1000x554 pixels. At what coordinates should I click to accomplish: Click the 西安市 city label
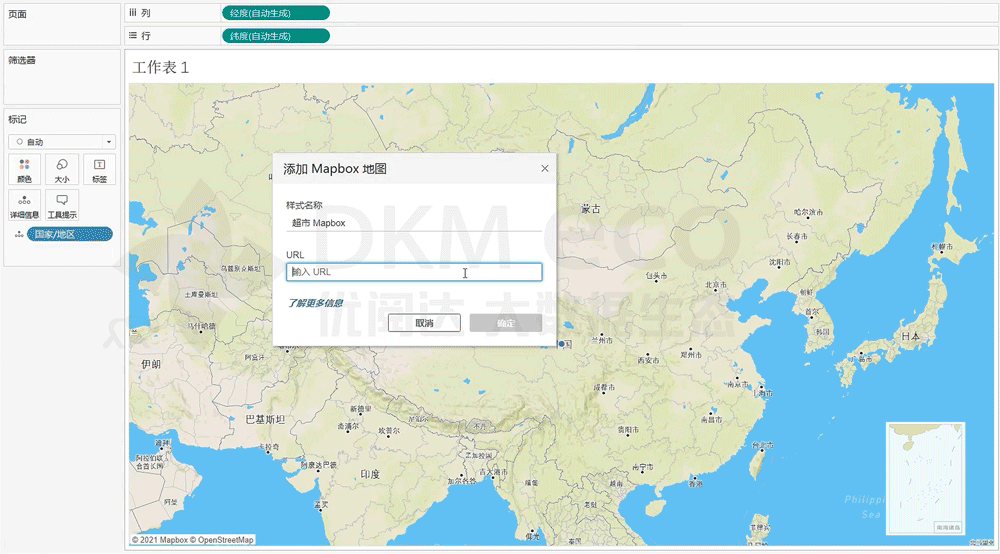click(x=648, y=360)
